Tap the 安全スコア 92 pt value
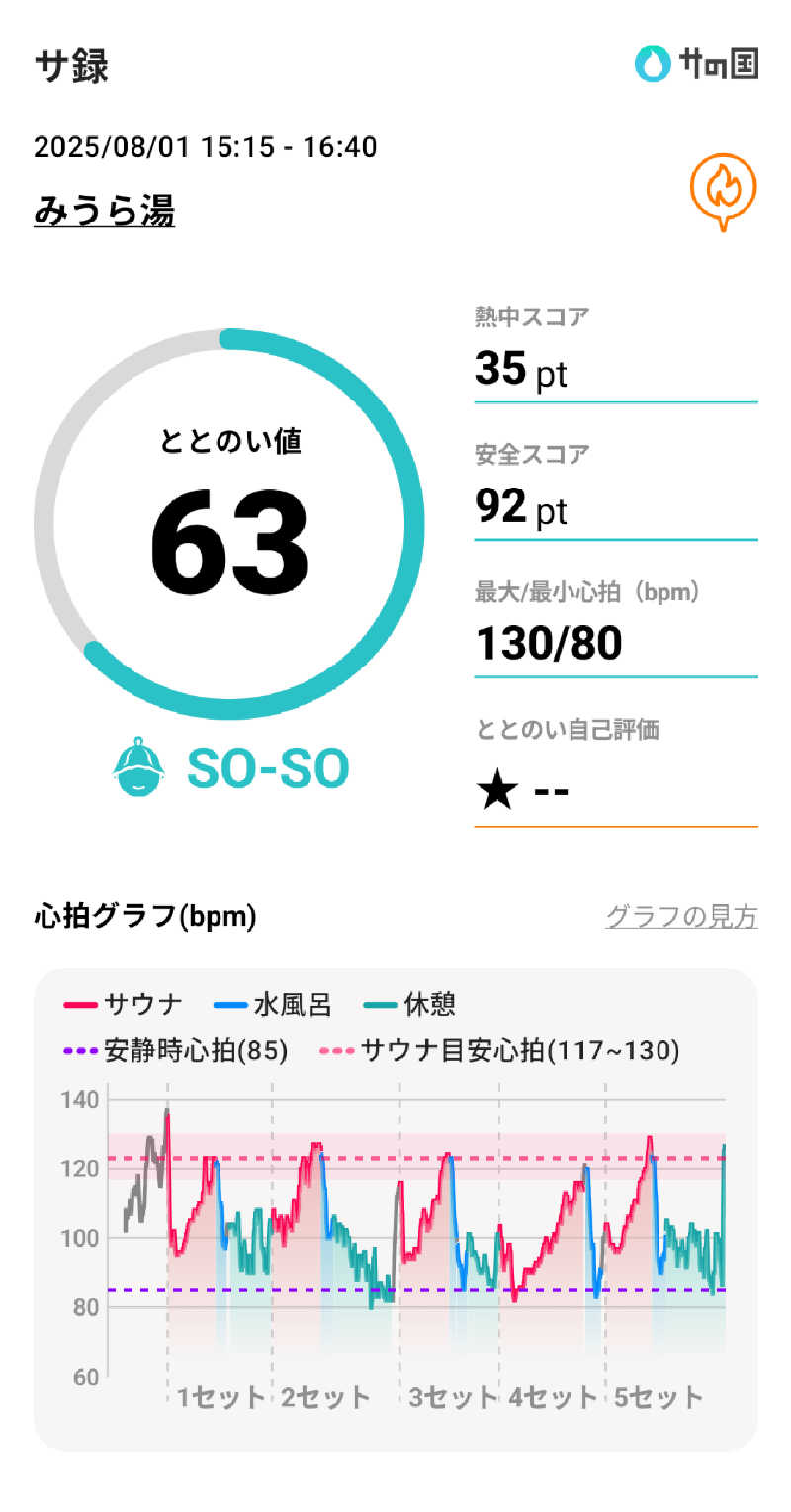The image size is (791, 1512). (x=521, y=507)
